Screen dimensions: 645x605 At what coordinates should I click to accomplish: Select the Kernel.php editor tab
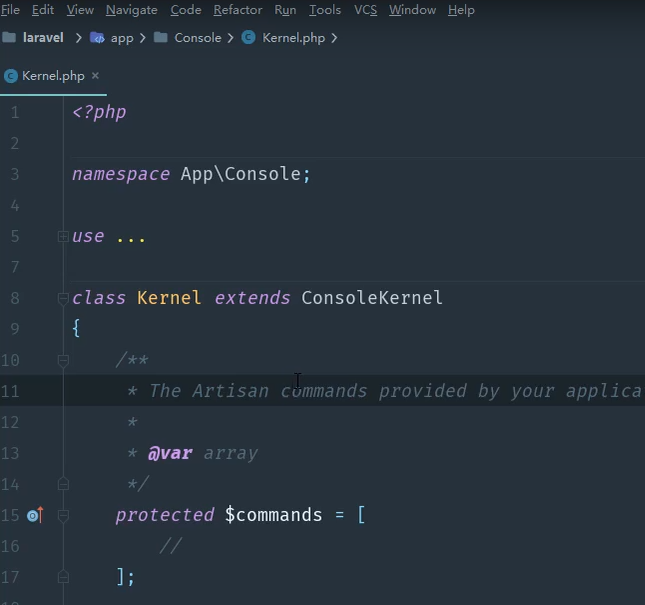pyautogui.click(x=52, y=76)
